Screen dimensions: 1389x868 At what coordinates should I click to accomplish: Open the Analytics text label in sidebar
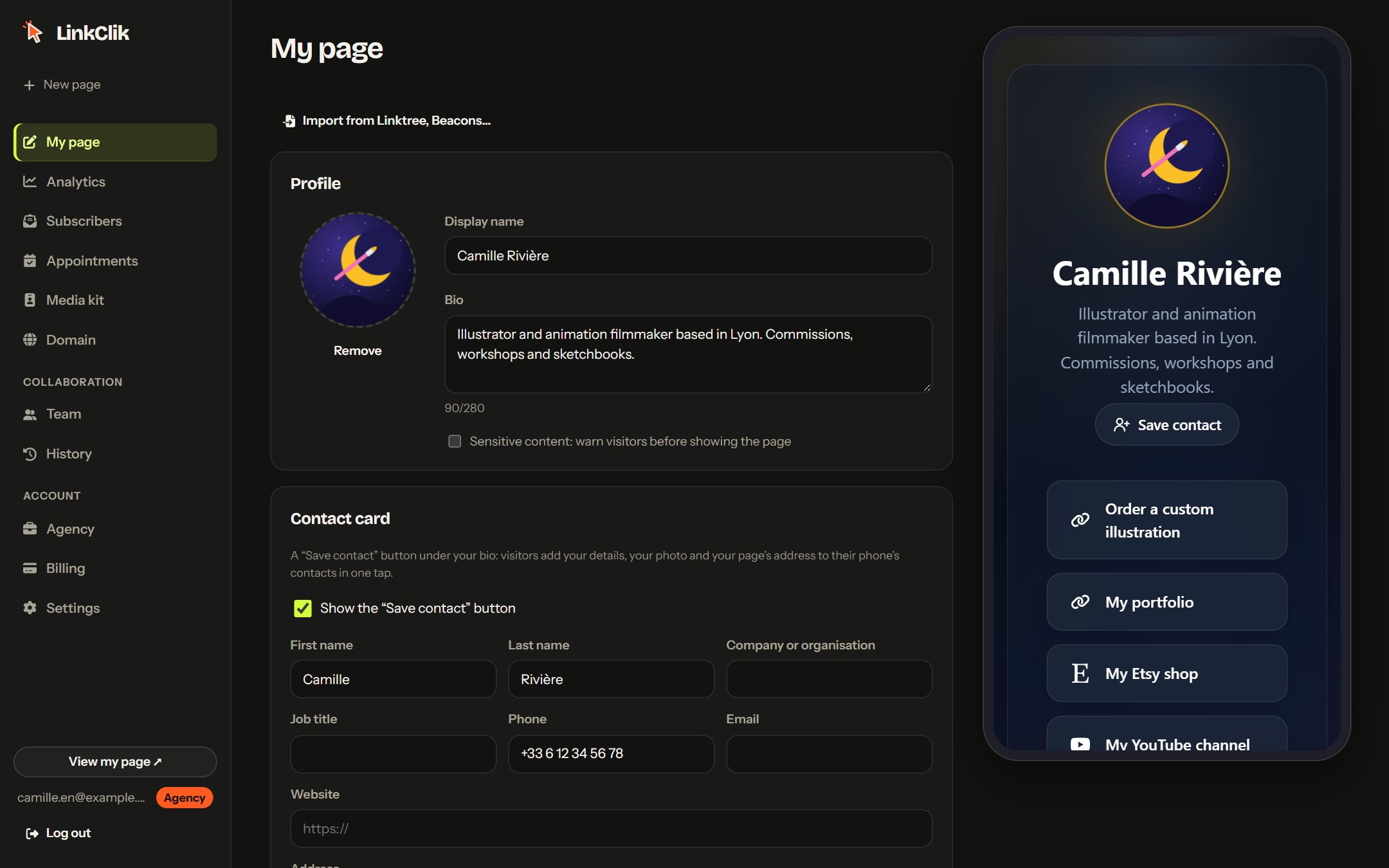pos(76,182)
